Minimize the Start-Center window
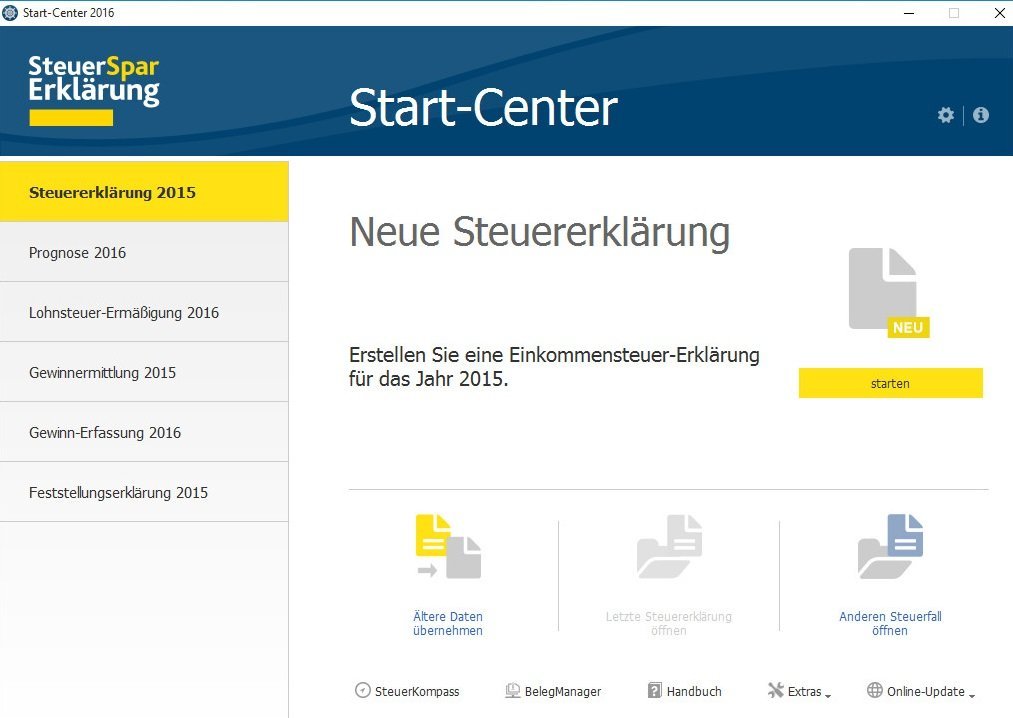The image size is (1013, 718). coord(909,13)
